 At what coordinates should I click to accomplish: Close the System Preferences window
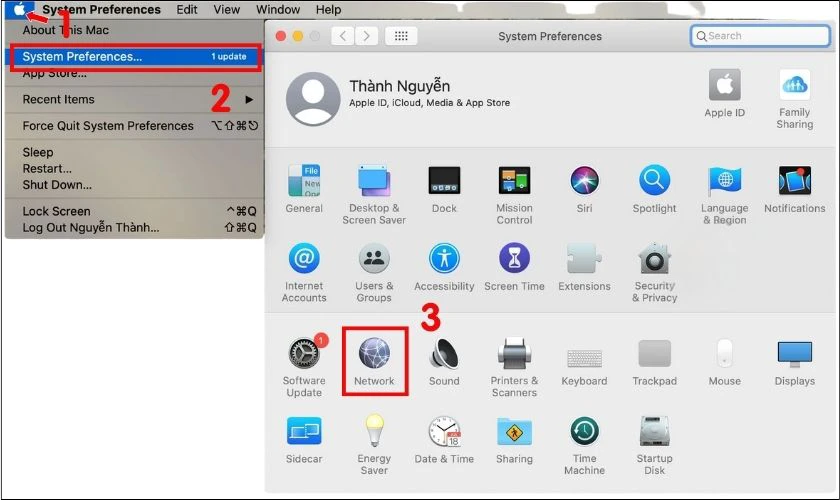tap(280, 36)
